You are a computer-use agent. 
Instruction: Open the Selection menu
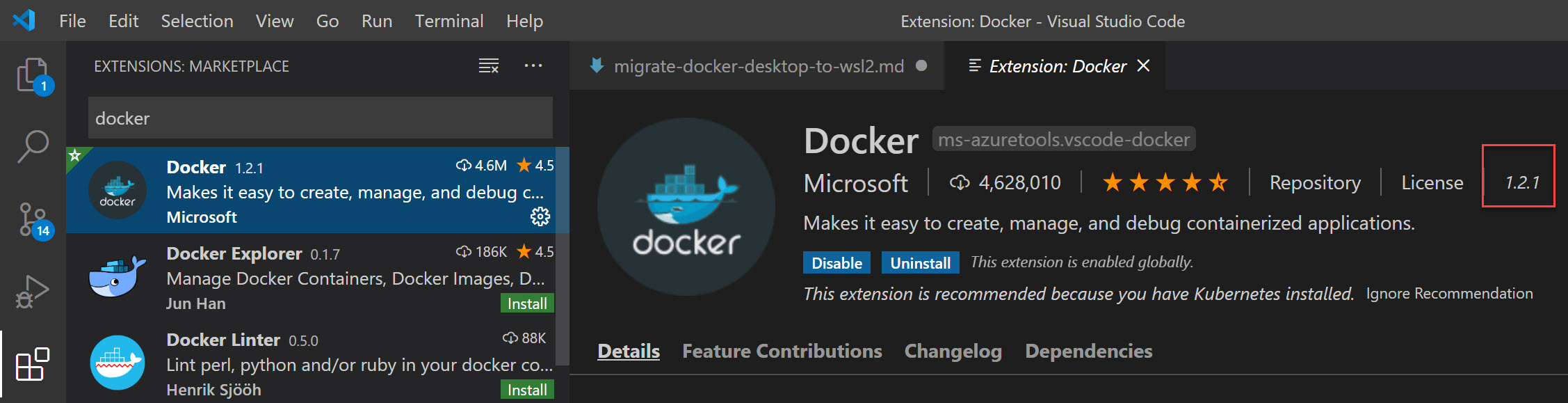point(197,21)
